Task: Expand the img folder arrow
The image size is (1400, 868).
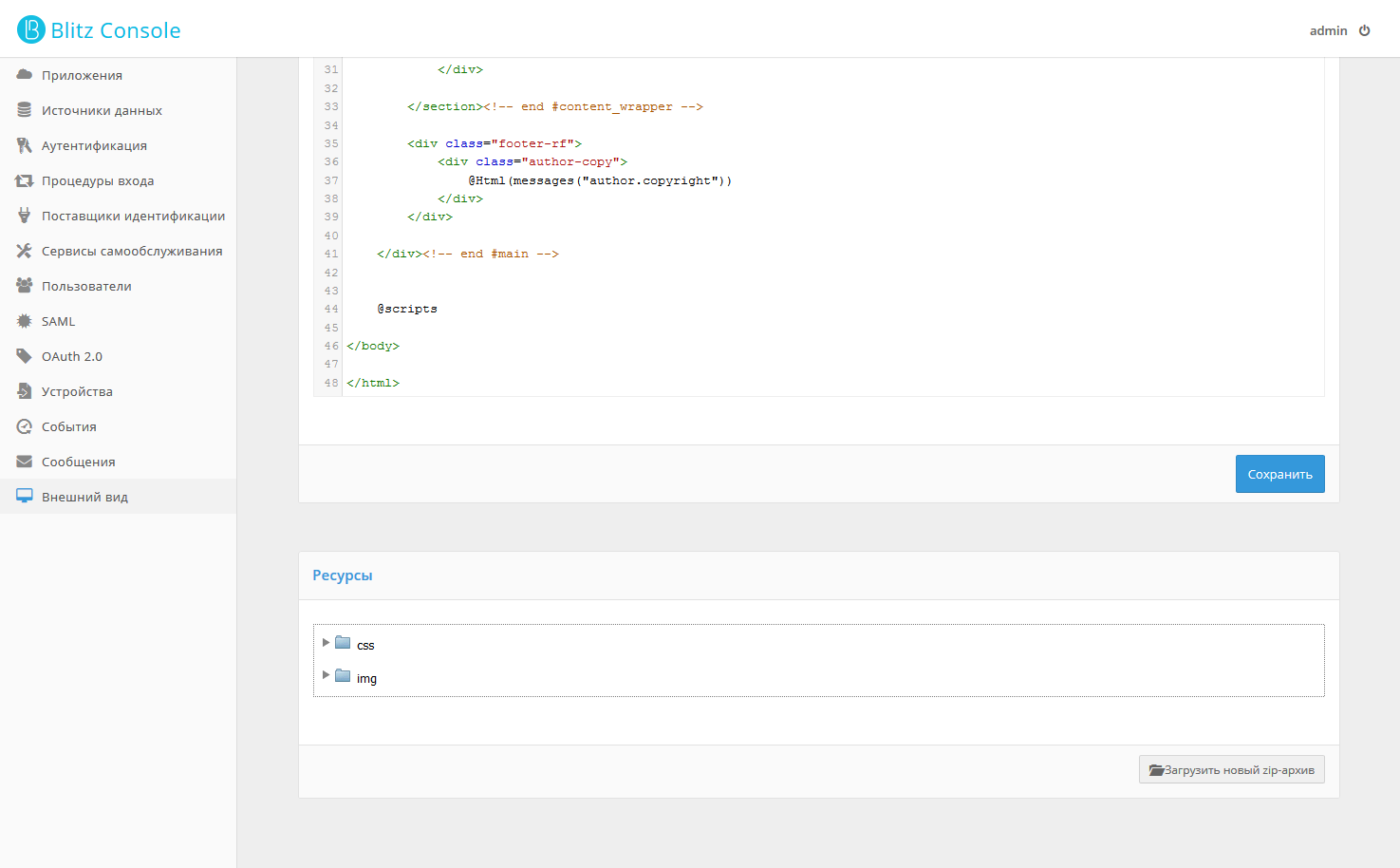Action: 326,675
